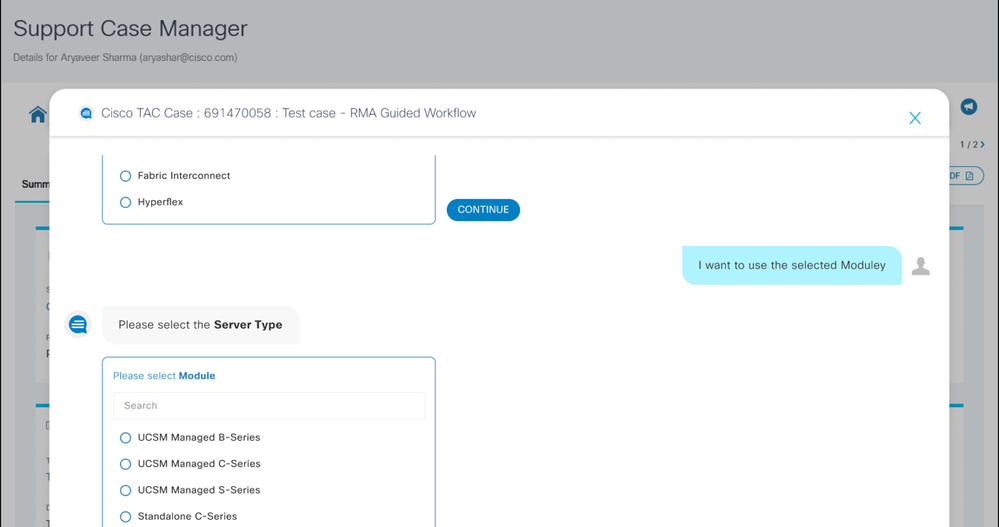999x527 pixels.
Task: Click the CONTINUE button
Action: point(483,210)
